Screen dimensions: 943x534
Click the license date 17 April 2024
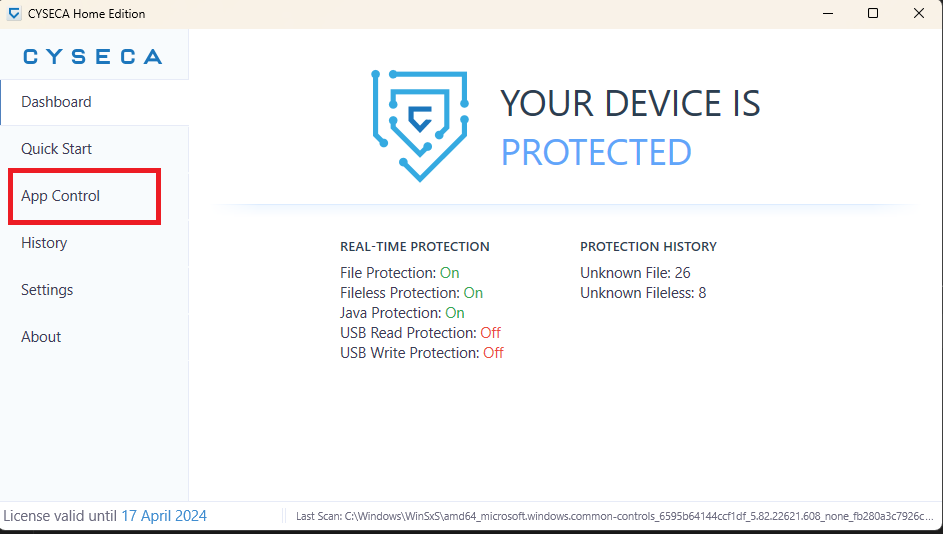(x=164, y=516)
